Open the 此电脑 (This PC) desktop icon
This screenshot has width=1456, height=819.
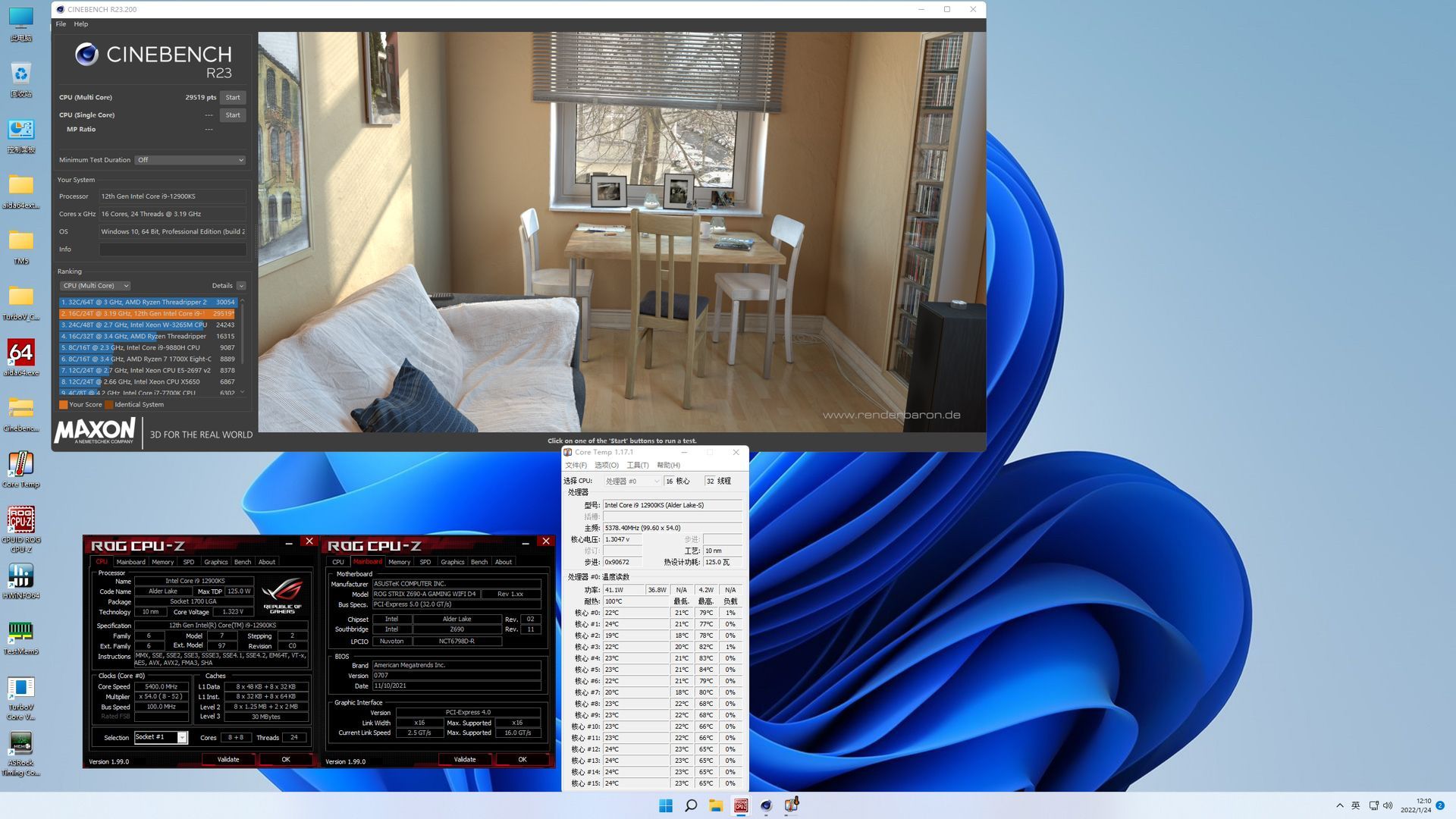[x=20, y=24]
